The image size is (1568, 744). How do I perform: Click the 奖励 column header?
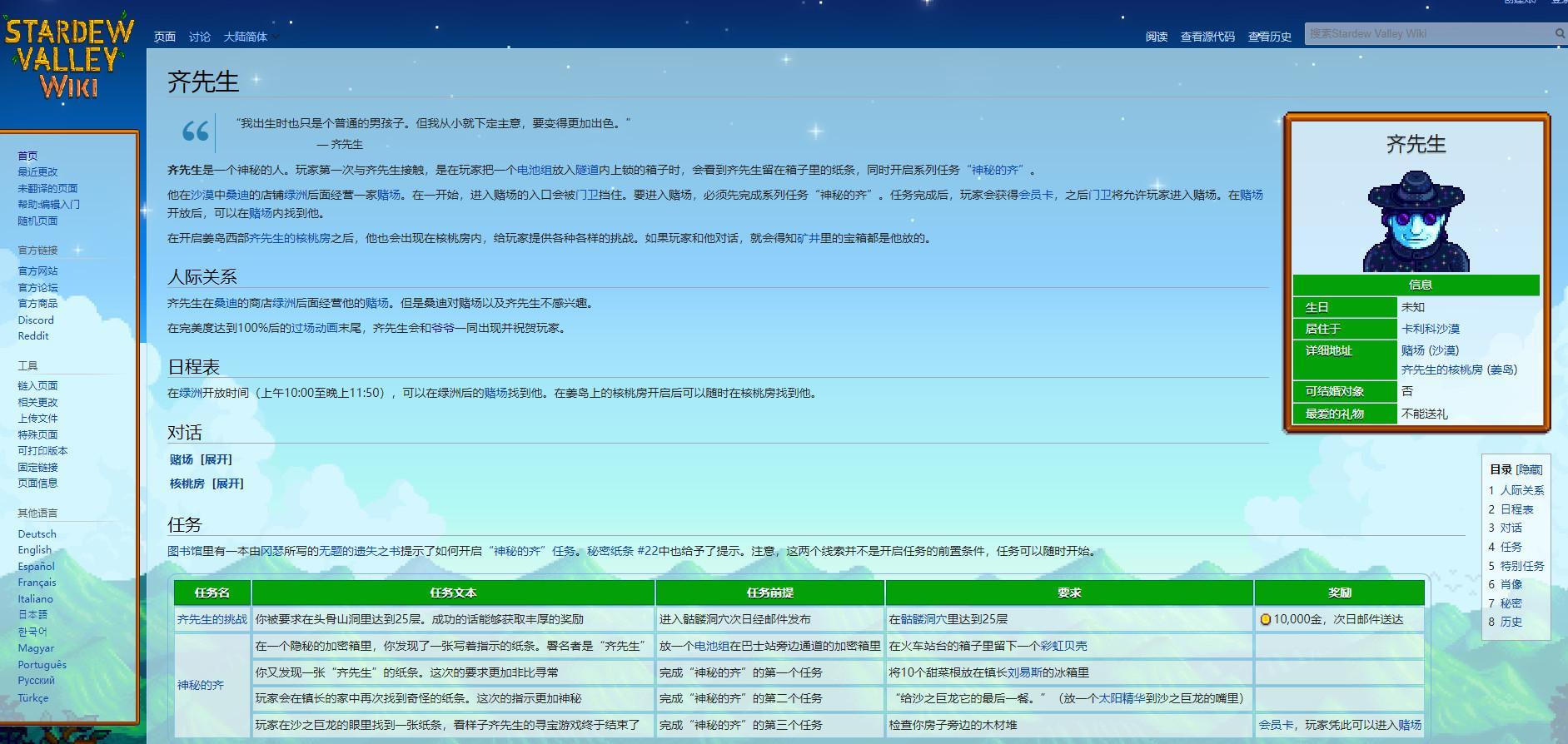click(1339, 593)
